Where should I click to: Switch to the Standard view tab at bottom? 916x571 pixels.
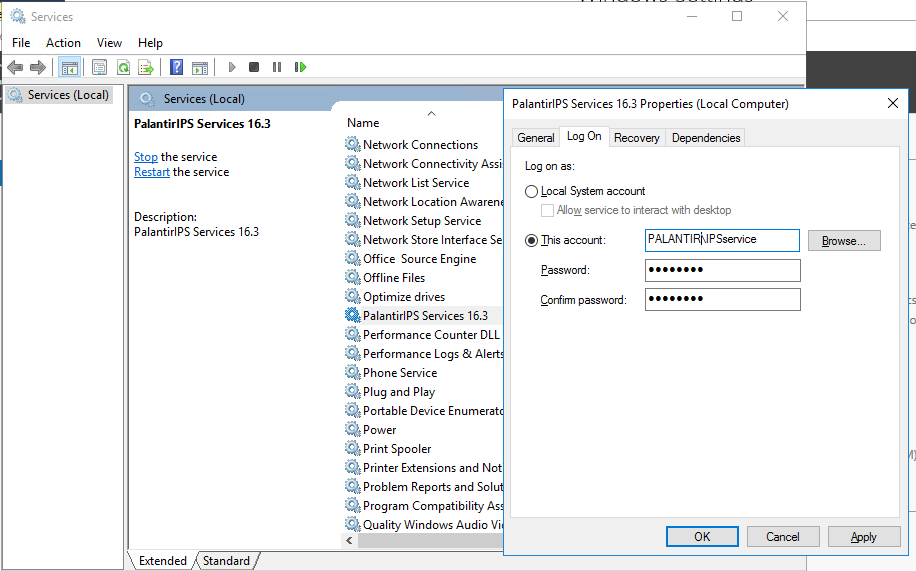(226, 561)
